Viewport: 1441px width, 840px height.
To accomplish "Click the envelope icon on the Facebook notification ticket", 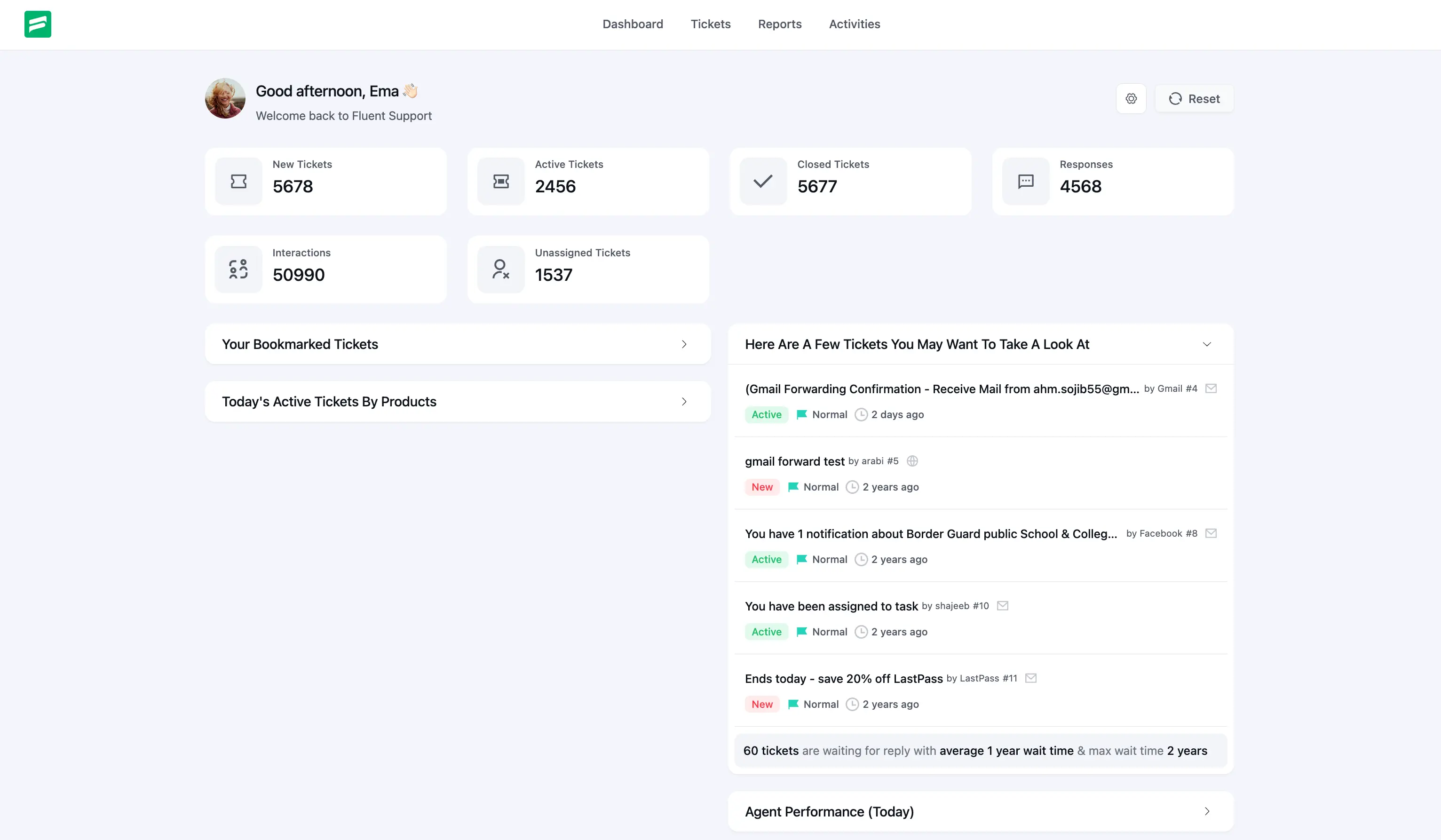I will click(1211, 533).
